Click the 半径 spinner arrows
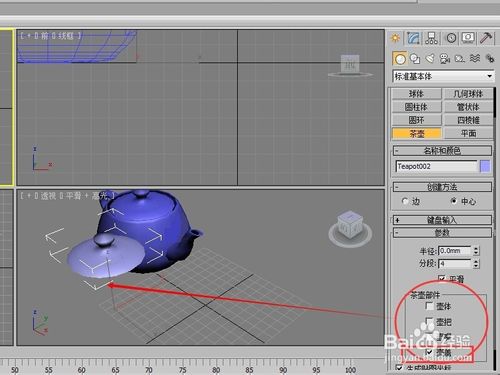 coord(476,251)
